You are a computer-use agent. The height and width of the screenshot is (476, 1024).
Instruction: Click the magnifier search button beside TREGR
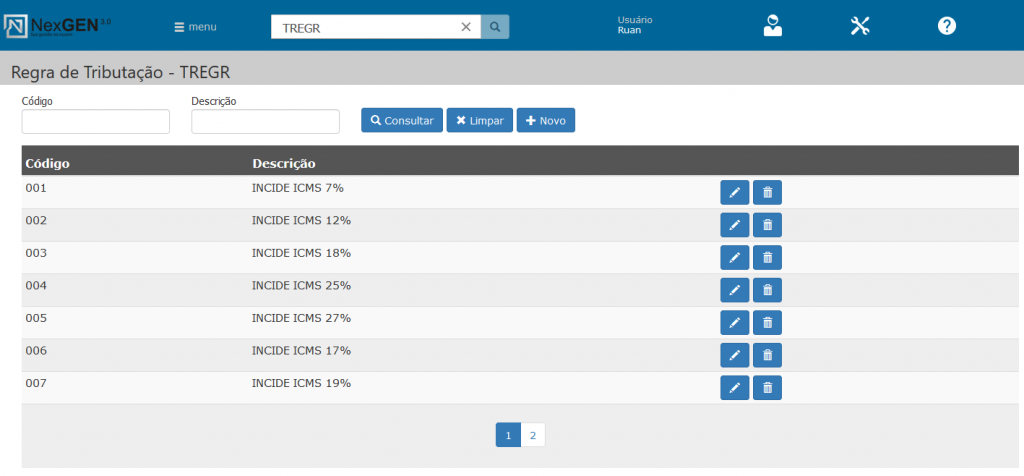click(x=495, y=27)
